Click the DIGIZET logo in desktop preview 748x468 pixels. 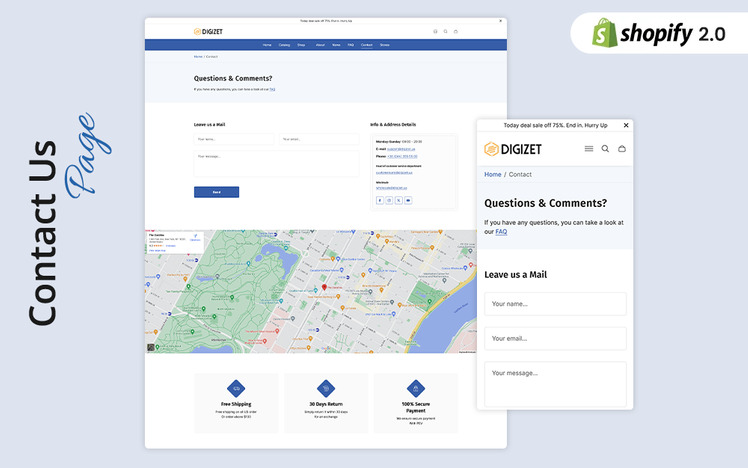(208, 31)
